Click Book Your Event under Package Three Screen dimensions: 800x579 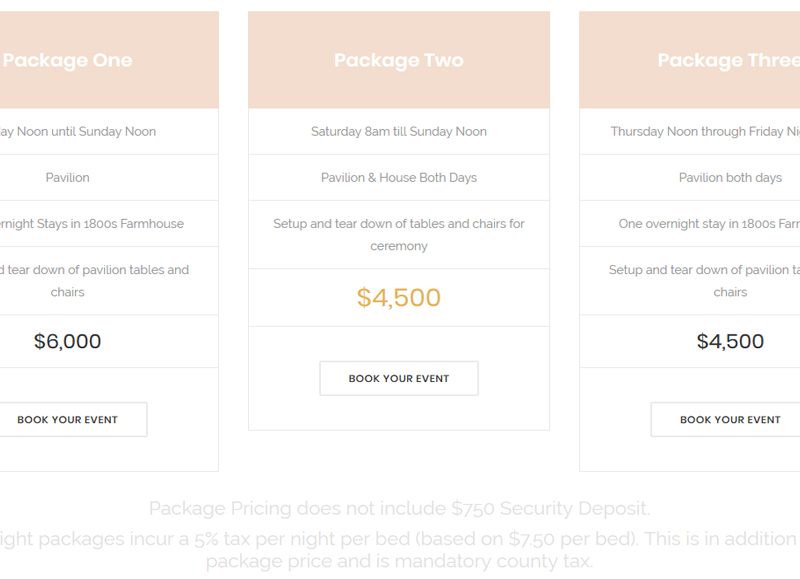(730, 419)
